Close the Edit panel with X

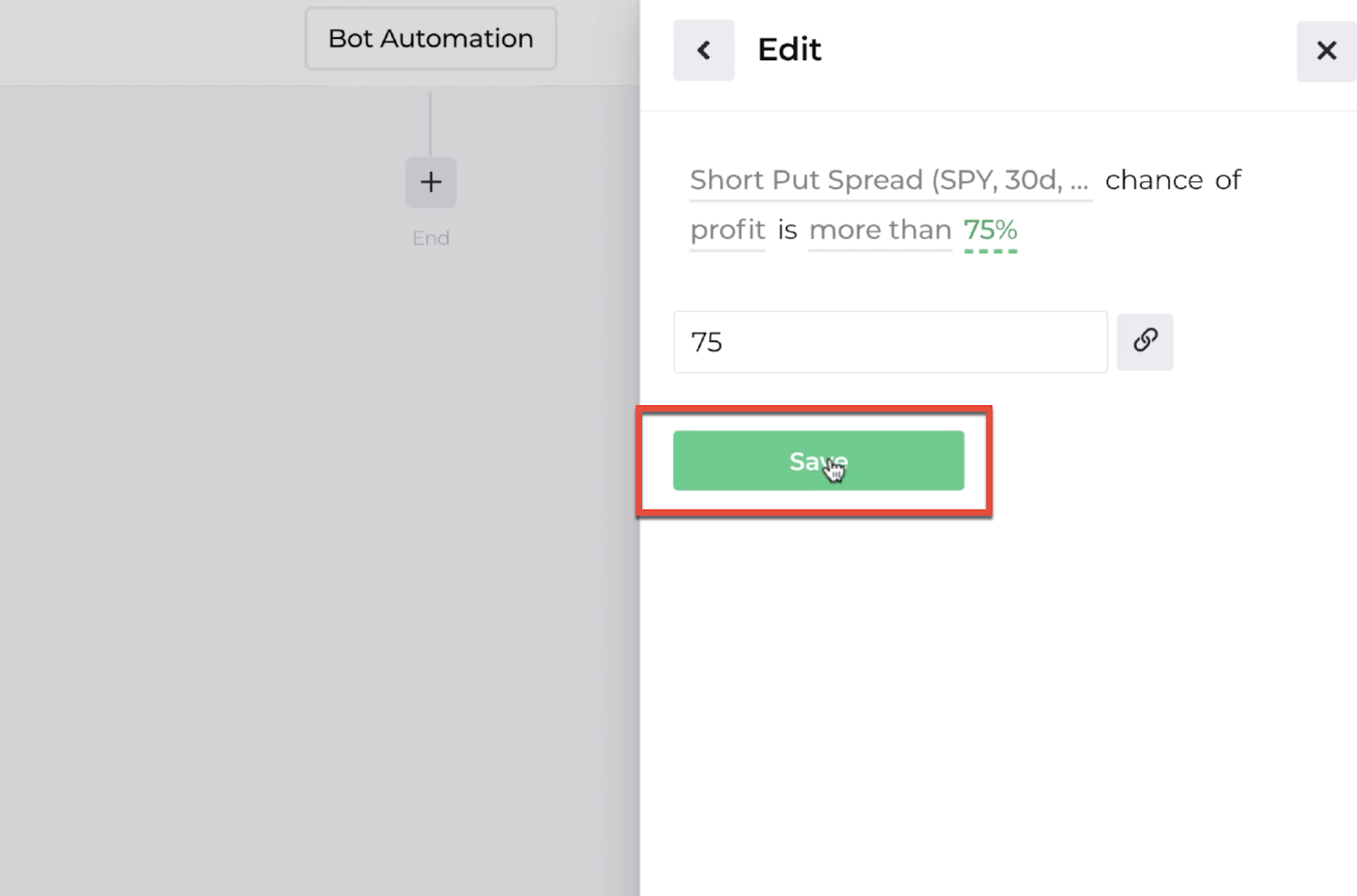click(1326, 51)
